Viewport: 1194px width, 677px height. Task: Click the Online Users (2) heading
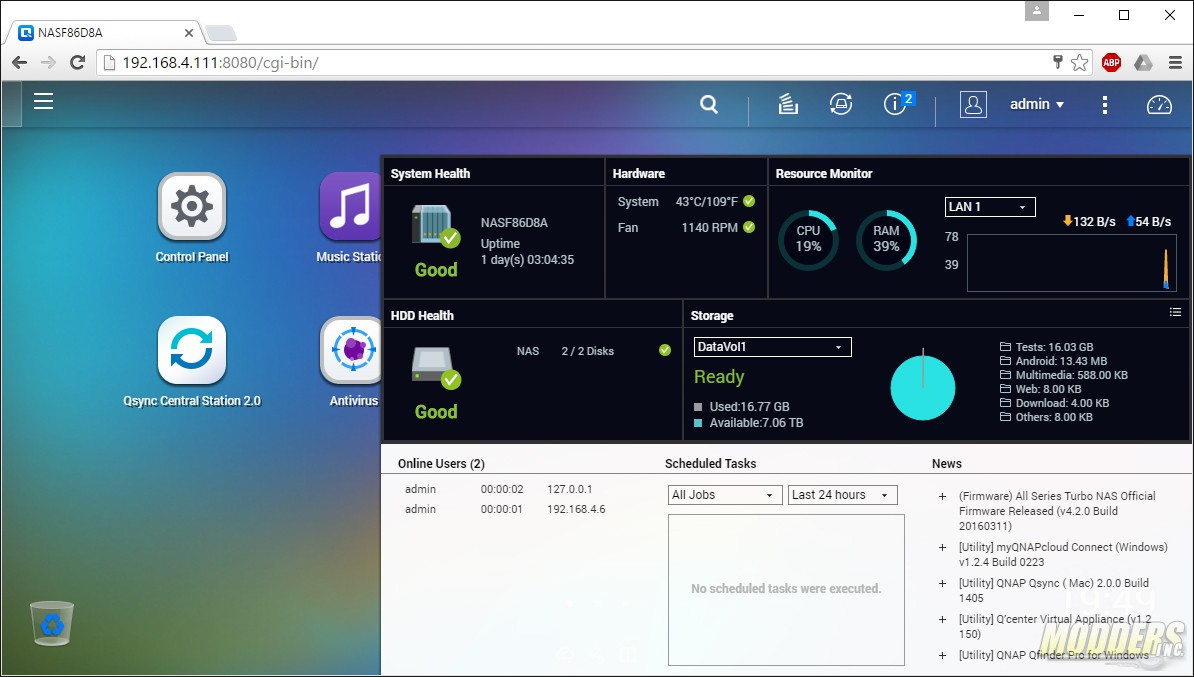click(441, 464)
